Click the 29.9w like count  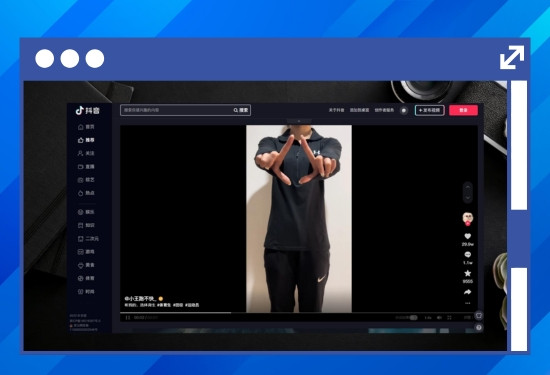tap(468, 244)
